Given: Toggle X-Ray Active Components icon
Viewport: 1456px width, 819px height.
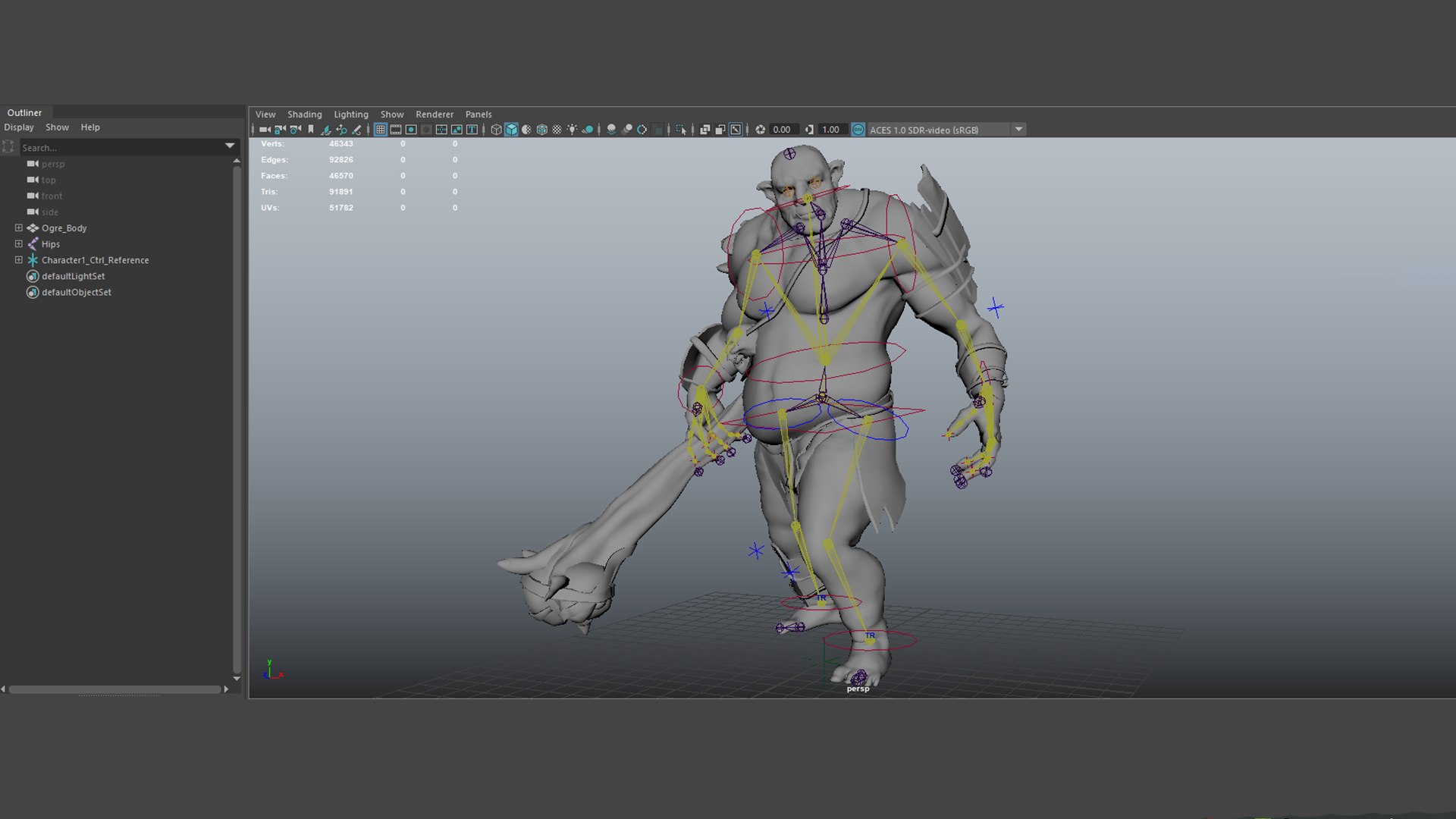Looking at the screenshot, I should pyautogui.click(x=720, y=130).
